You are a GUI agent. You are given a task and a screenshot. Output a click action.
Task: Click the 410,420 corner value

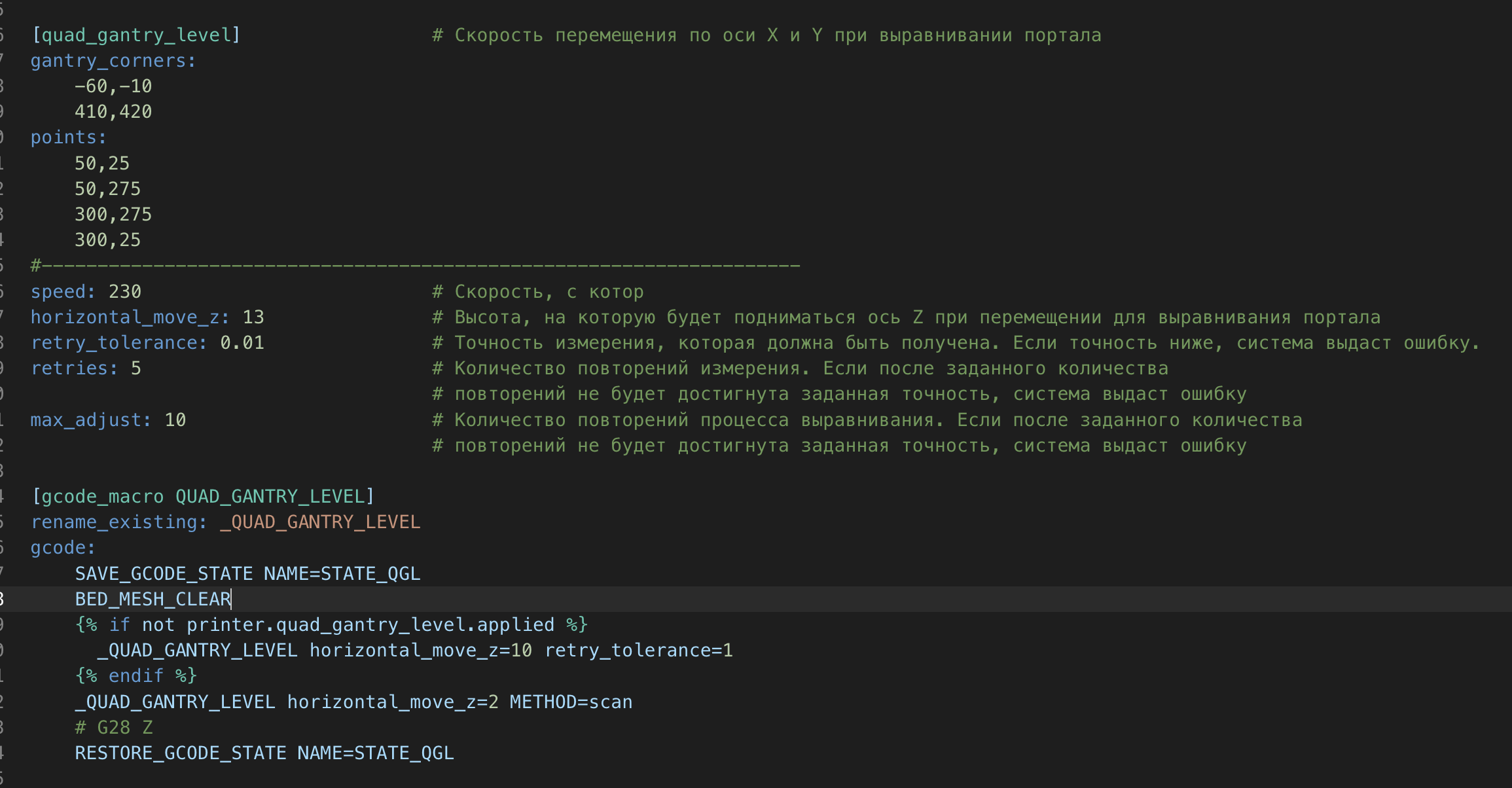pyautogui.click(x=113, y=112)
